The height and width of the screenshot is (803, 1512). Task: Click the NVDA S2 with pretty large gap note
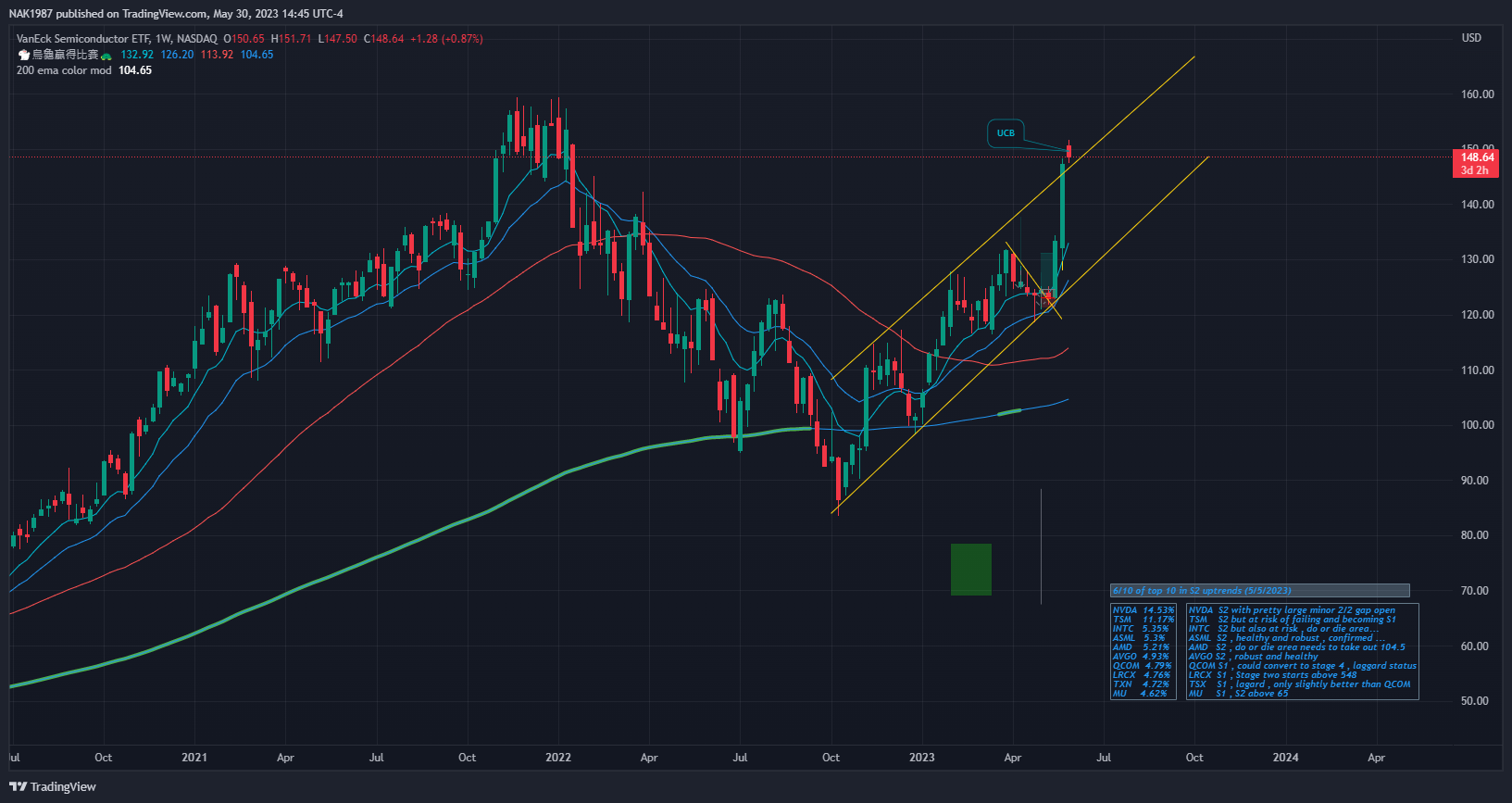[1292, 610]
